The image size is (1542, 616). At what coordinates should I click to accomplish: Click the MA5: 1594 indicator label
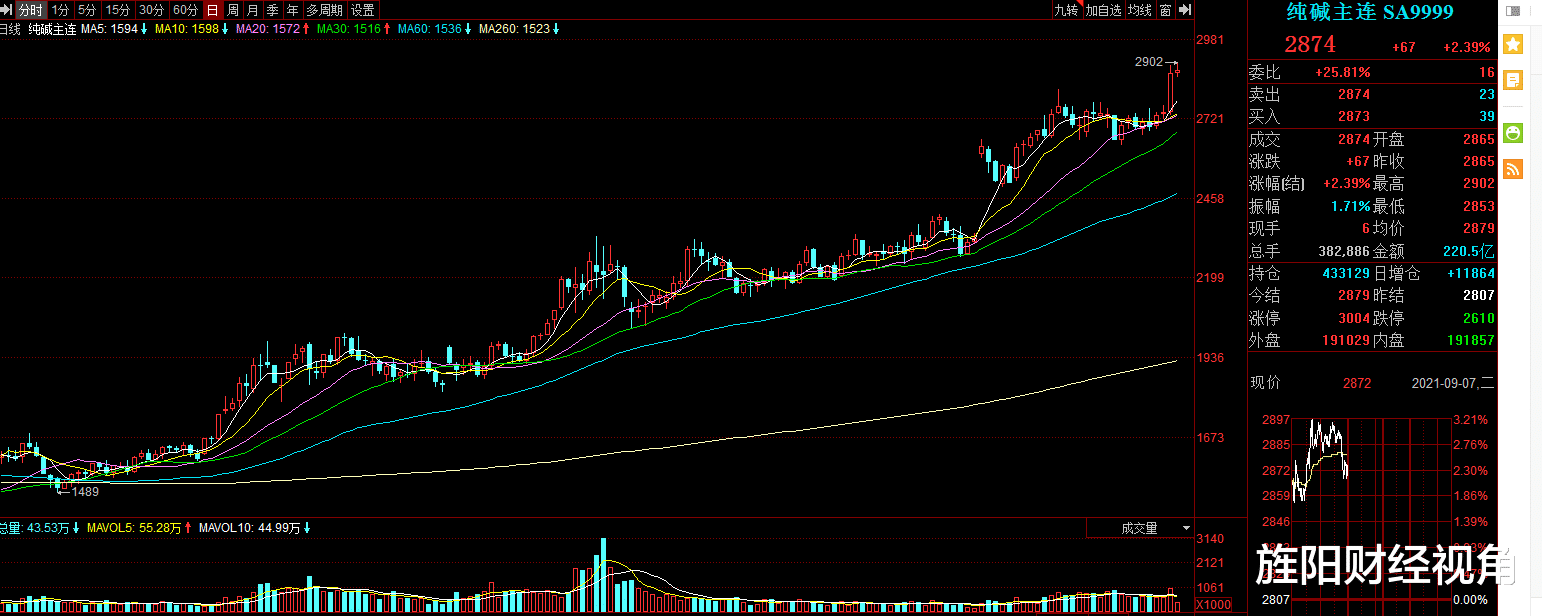(113, 29)
